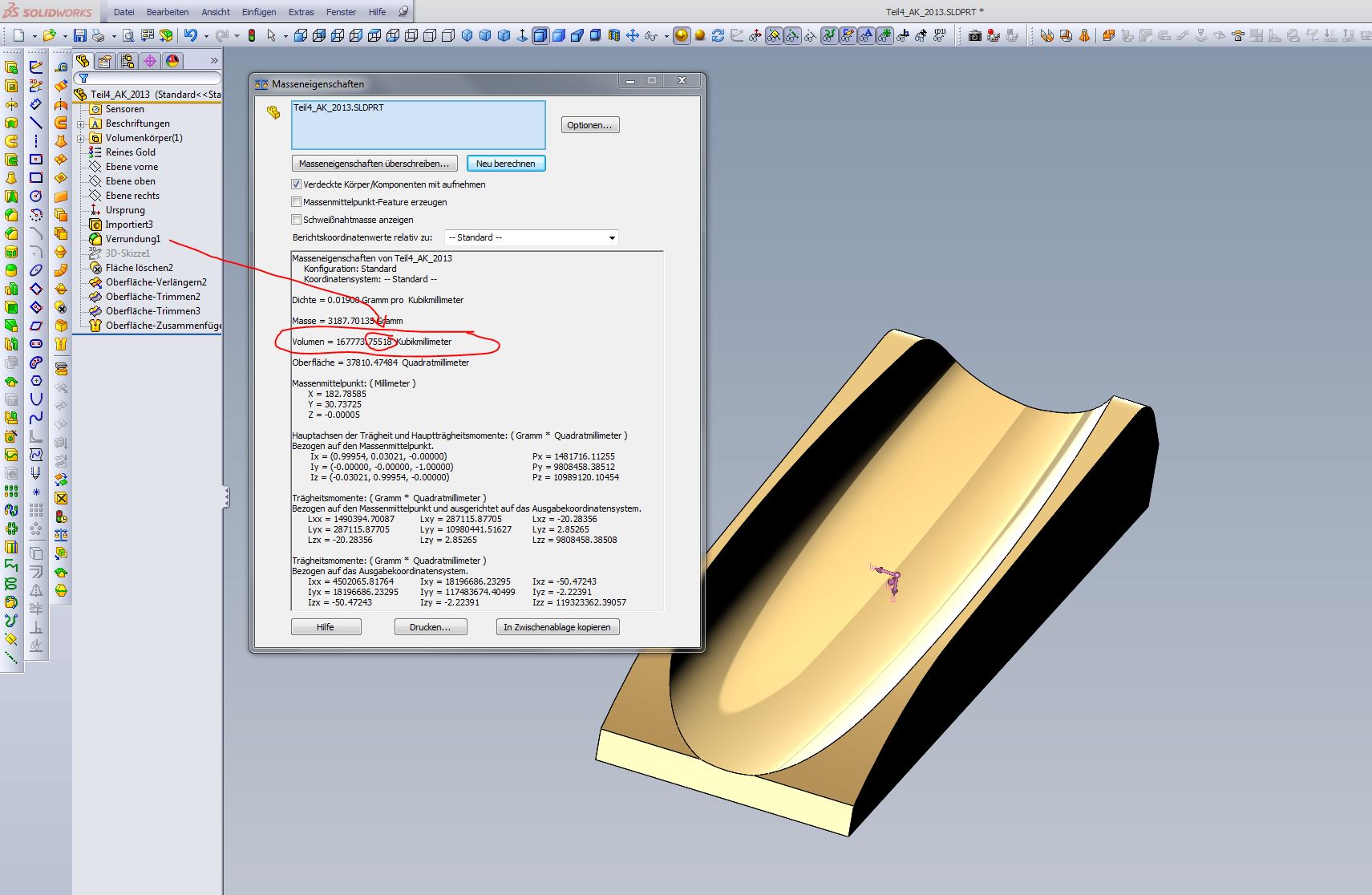Click the 'Optionen...' button
The image size is (1372, 895).
point(589,125)
